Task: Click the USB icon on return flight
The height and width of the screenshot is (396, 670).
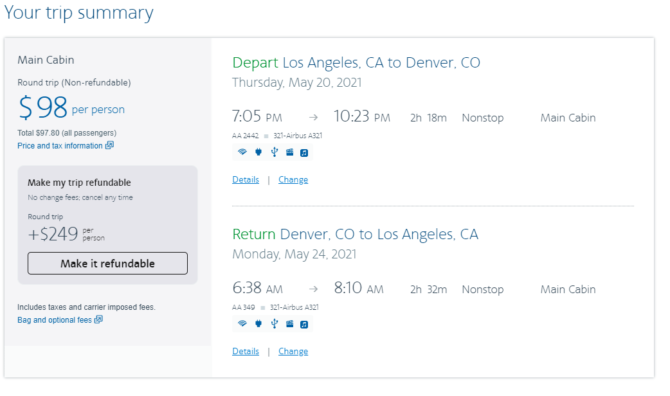Action: (274, 324)
